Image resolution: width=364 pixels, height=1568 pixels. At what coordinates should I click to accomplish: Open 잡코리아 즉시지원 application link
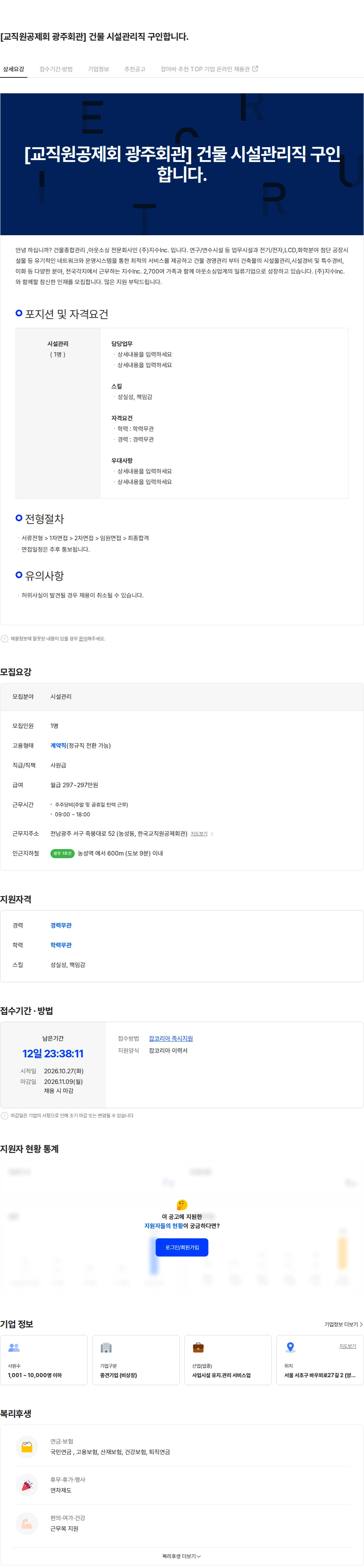[x=171, y=1038]
